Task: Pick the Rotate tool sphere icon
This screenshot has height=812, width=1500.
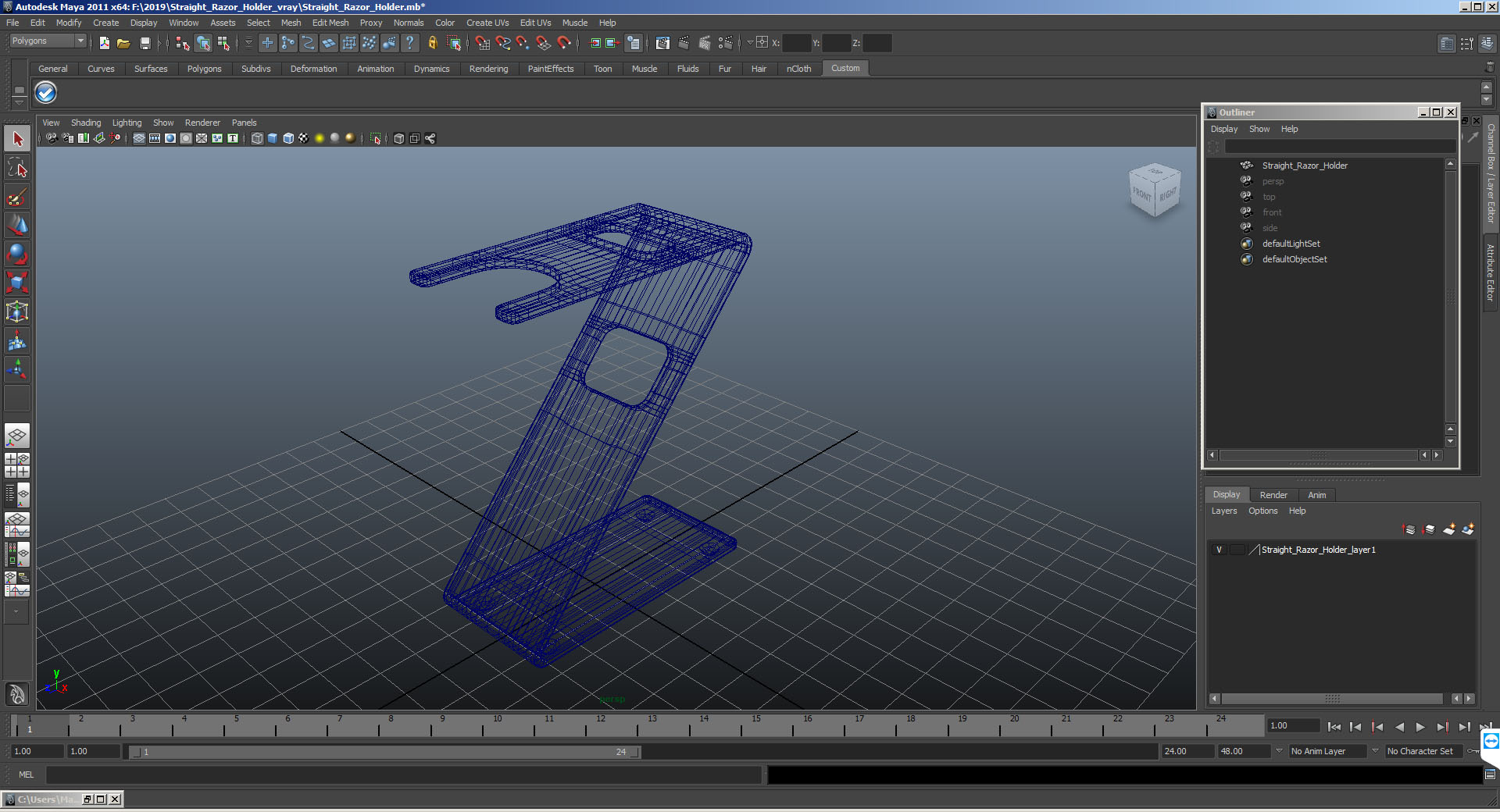Action: click(x=17, y=254)
